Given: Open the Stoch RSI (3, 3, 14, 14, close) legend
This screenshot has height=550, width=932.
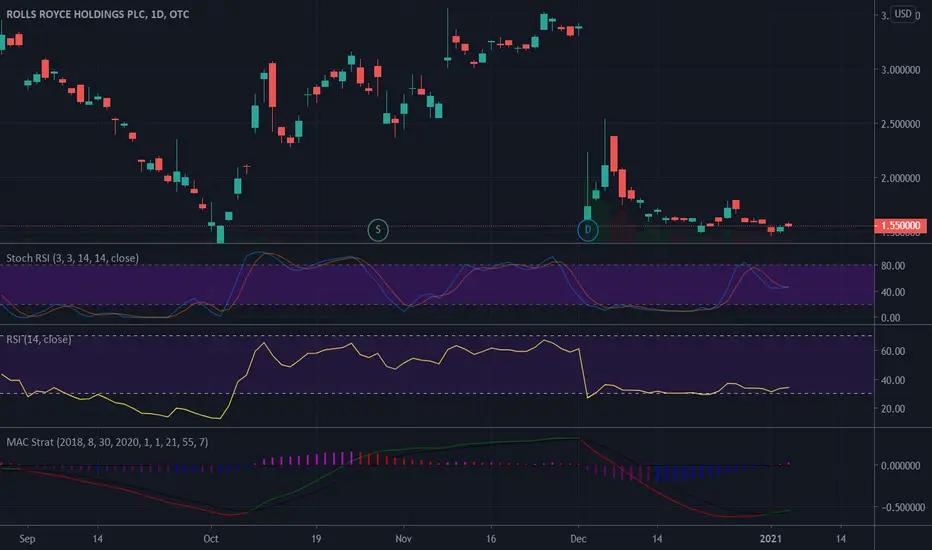Looking at the screenshot, I should pos(73,258).
